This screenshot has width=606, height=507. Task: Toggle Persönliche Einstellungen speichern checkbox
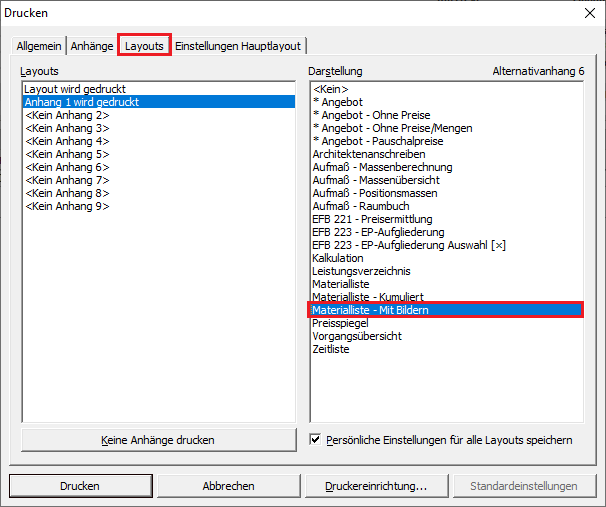[316, 439]
